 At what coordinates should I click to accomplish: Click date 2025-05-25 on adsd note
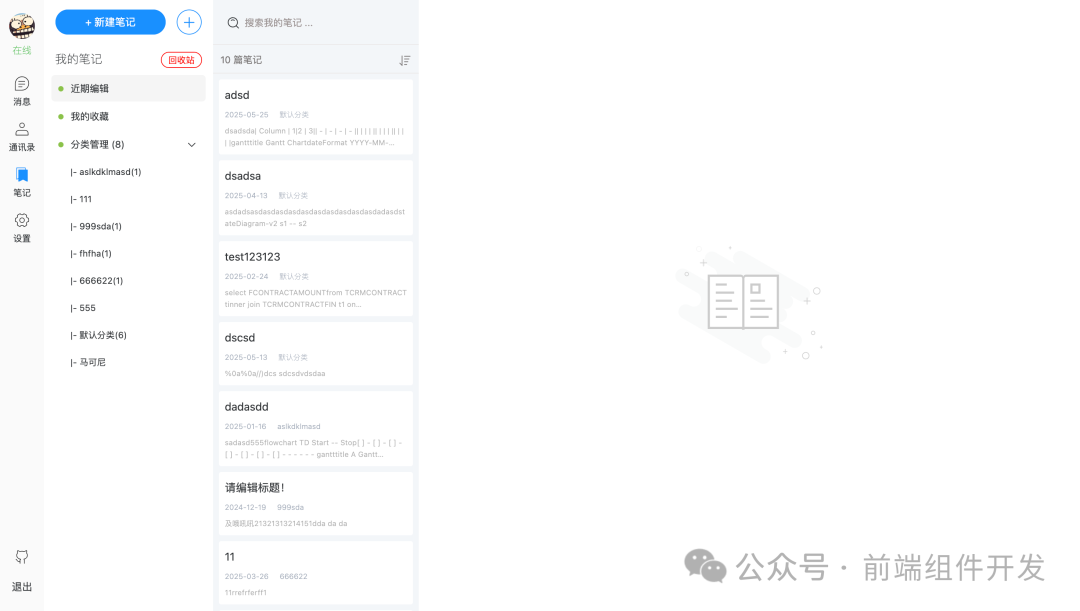246,115
